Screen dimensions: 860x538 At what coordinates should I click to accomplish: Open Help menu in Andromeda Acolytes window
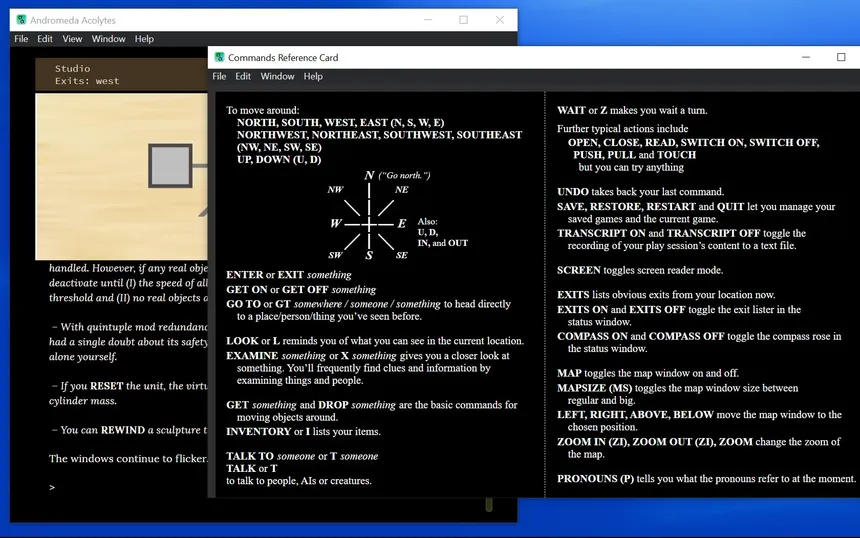144,39
